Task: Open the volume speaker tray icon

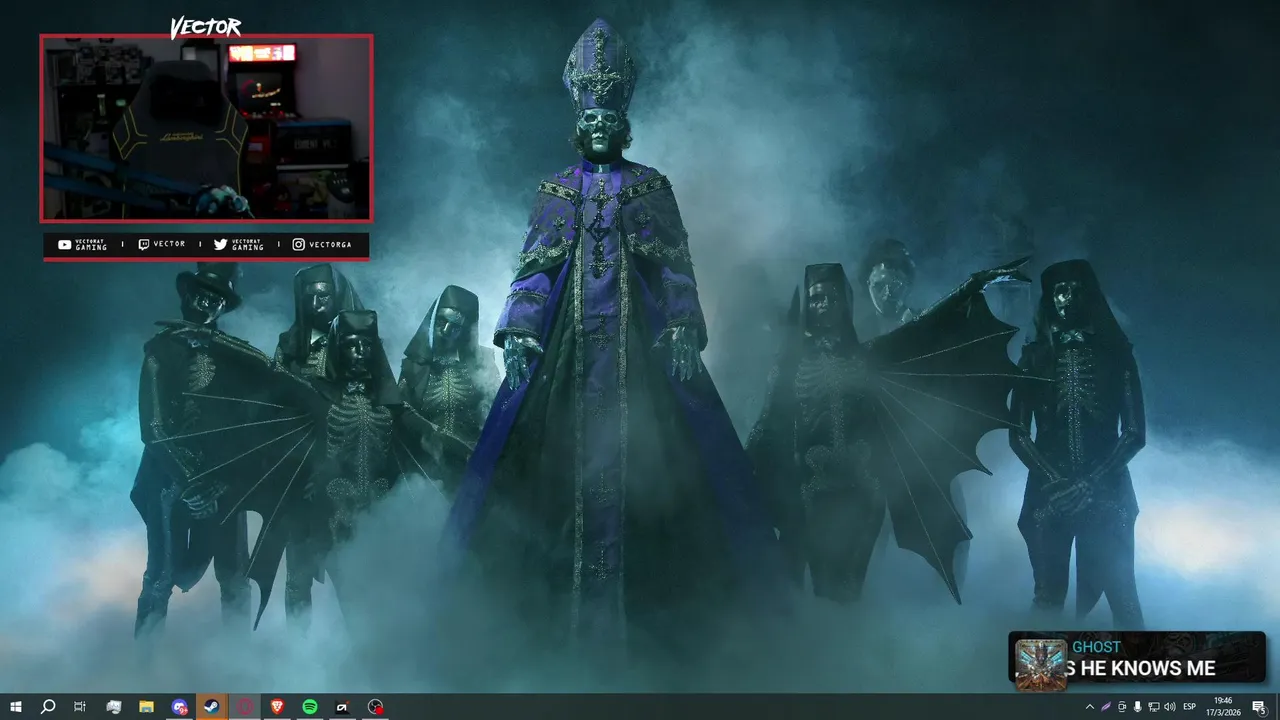Action: pyautogui.click(x=1170, y=707)
